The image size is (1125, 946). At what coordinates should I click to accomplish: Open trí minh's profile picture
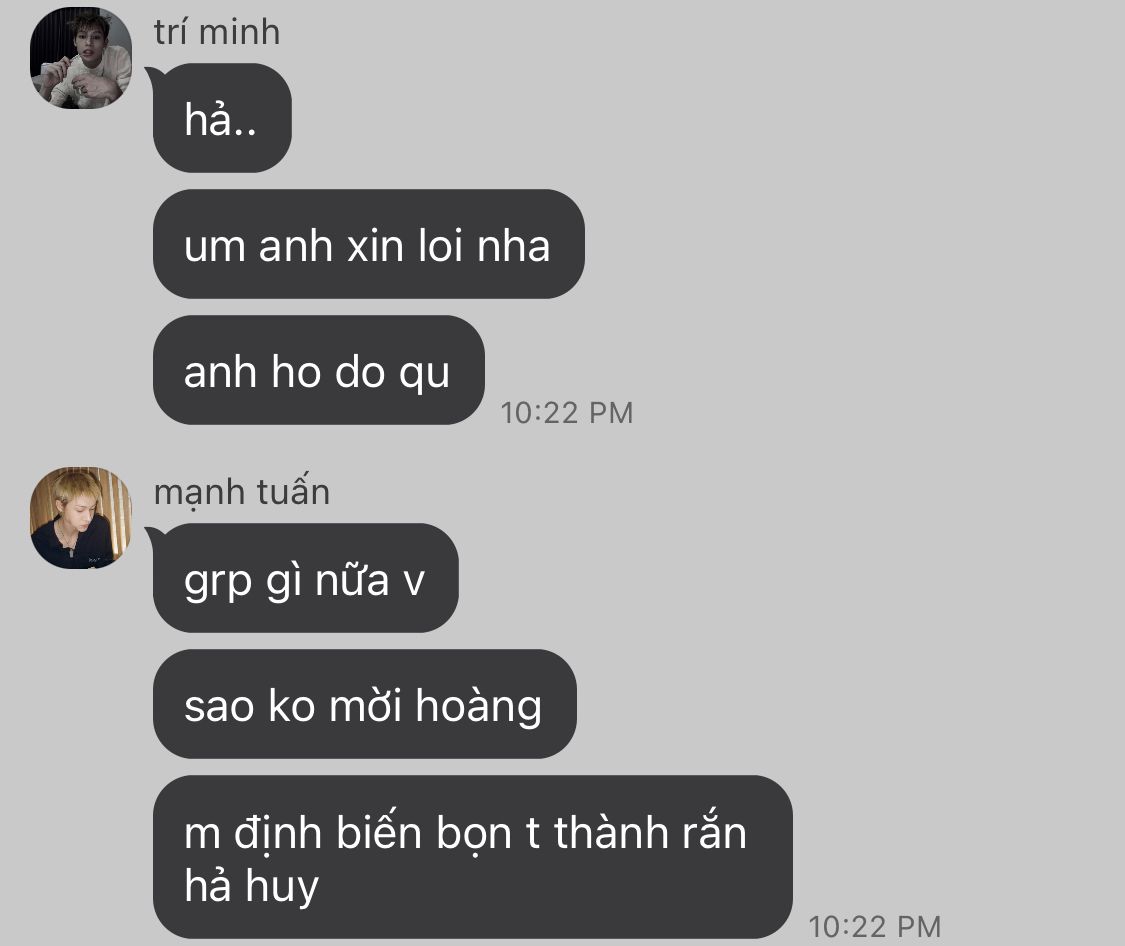80,58
